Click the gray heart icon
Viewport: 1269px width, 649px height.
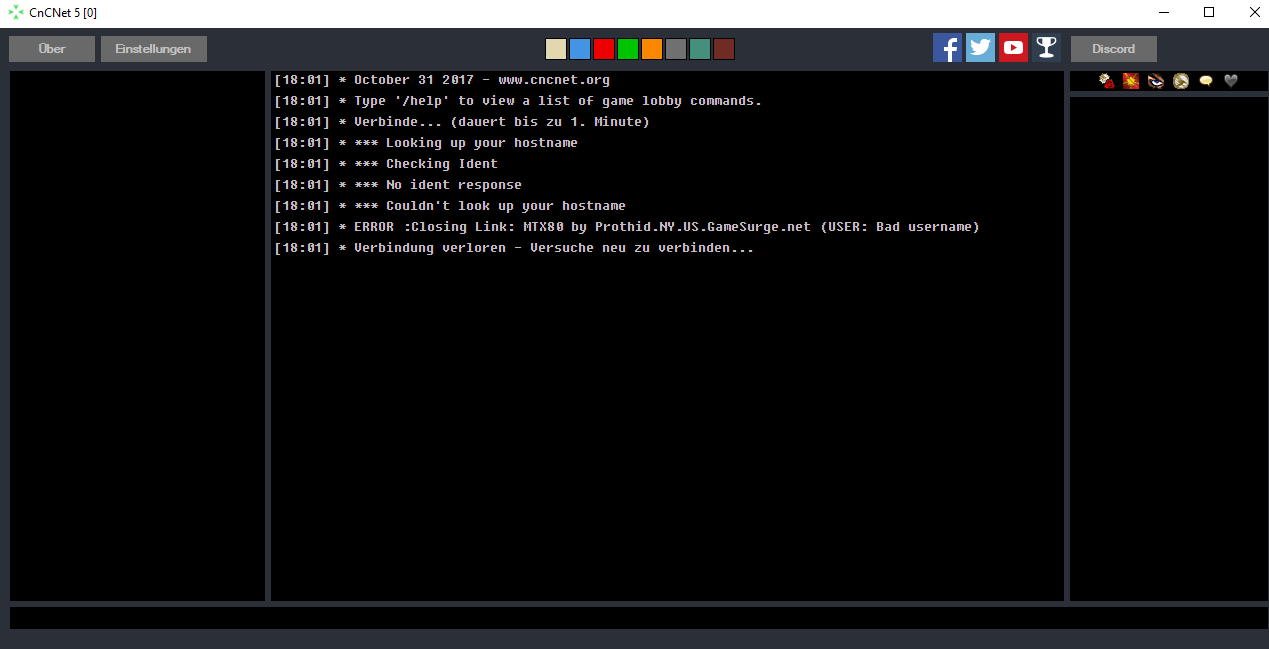click(x=1231, y=81)
